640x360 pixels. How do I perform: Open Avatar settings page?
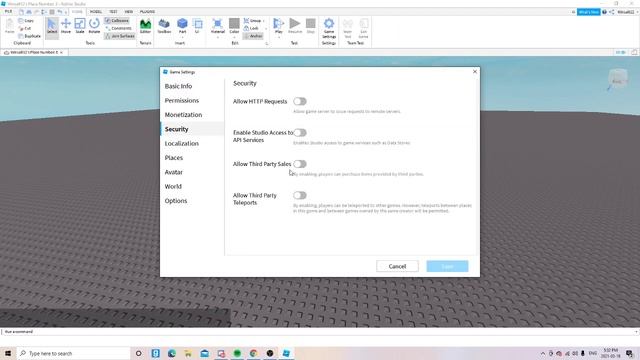[x=173, y=172]
